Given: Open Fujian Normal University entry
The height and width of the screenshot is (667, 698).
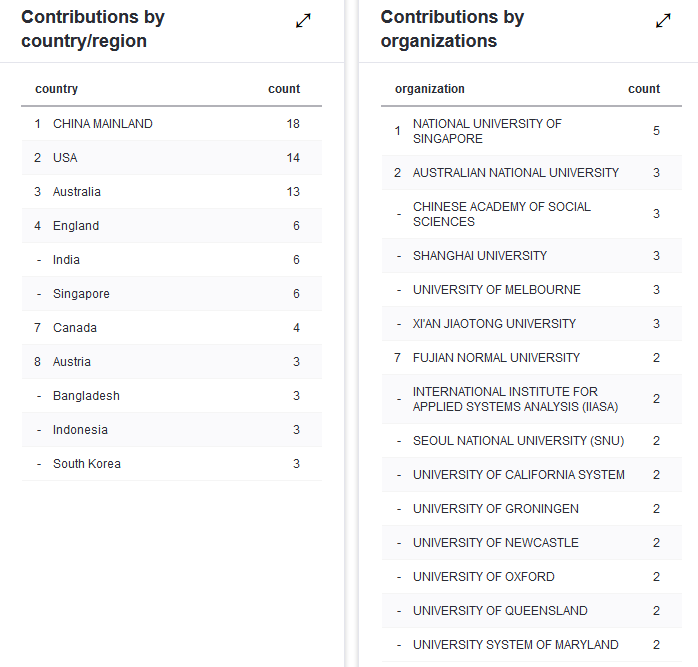Looking at the screenshot, I should [496, 358].
